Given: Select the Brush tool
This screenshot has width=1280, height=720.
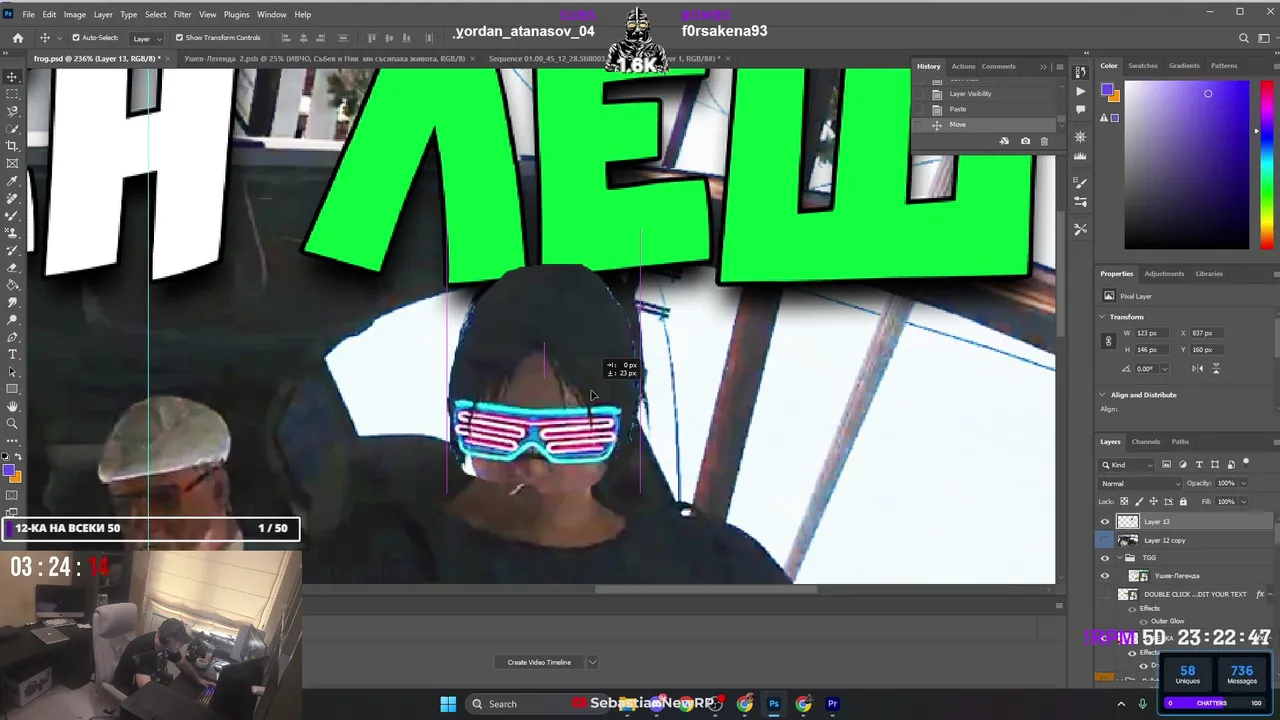Looking at the screenshot, I should point(12,215).
